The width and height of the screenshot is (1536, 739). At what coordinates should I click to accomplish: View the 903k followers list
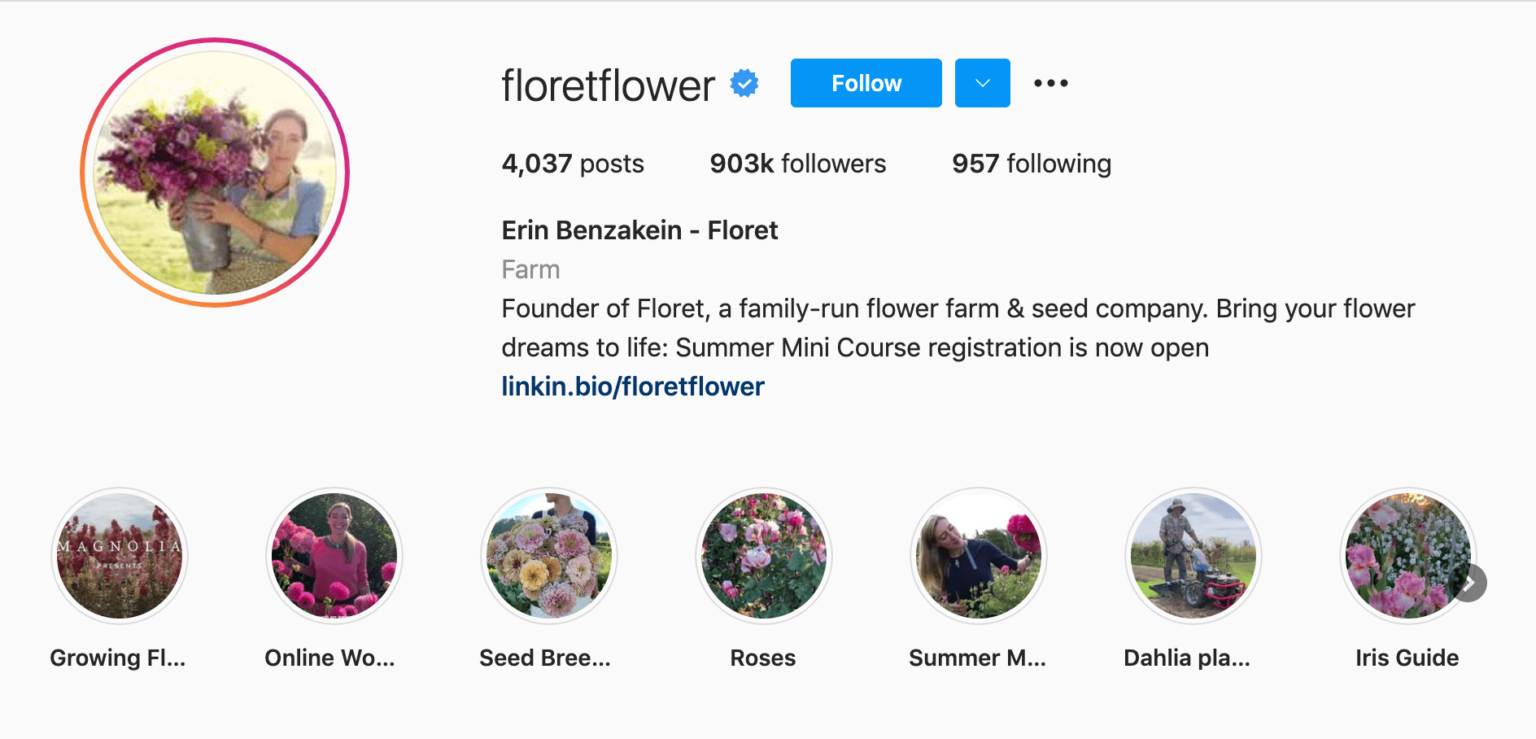(797, 163)
